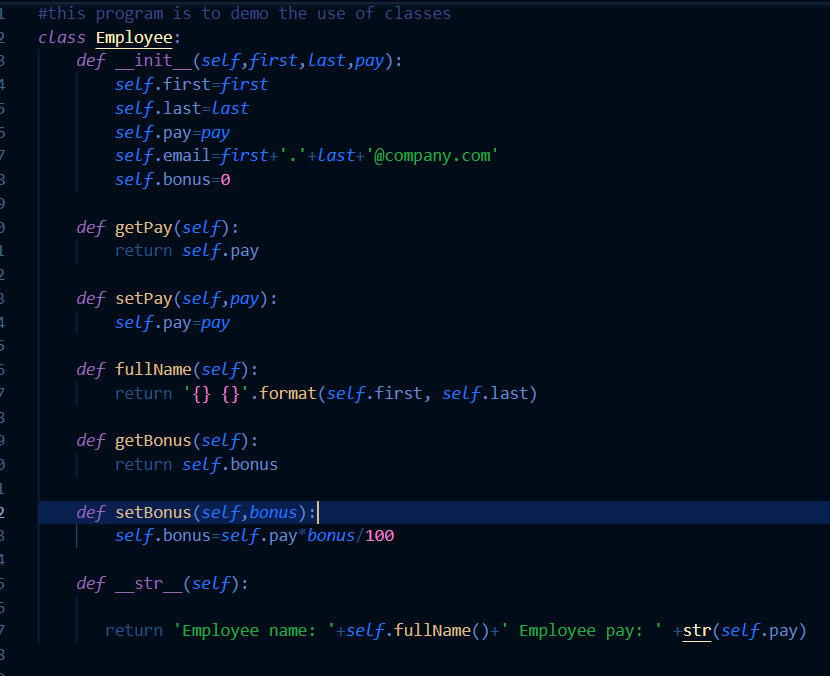Click line number 23 gutter to add breakpoint
The image size is (830, 676).
(9, 298)
